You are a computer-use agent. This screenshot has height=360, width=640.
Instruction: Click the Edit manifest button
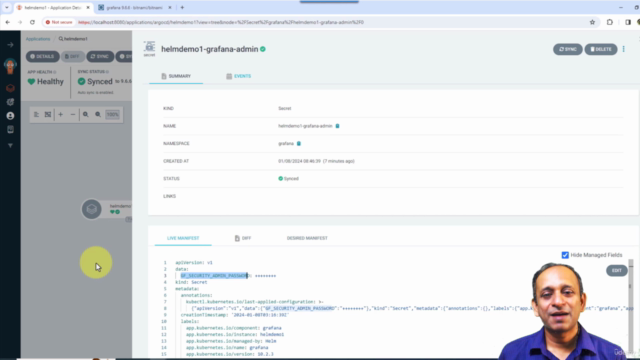(616, 270)
